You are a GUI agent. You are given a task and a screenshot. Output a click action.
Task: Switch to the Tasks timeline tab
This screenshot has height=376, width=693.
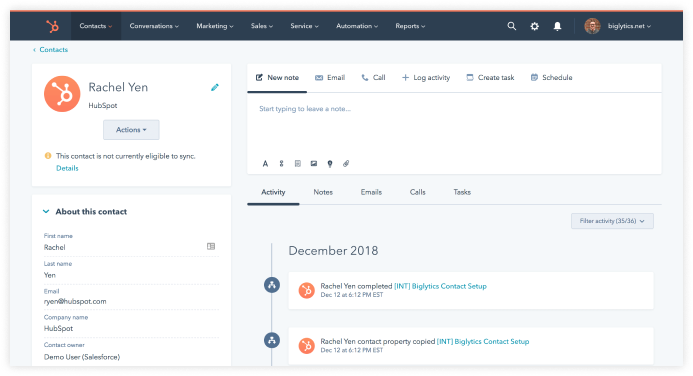(x=462, y=192)
